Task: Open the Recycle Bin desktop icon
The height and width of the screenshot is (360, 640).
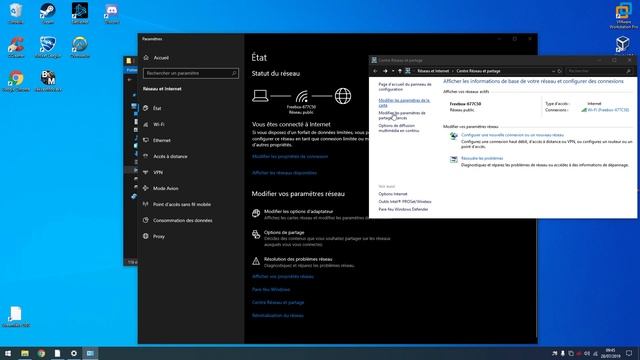Action: pos(16,13)
